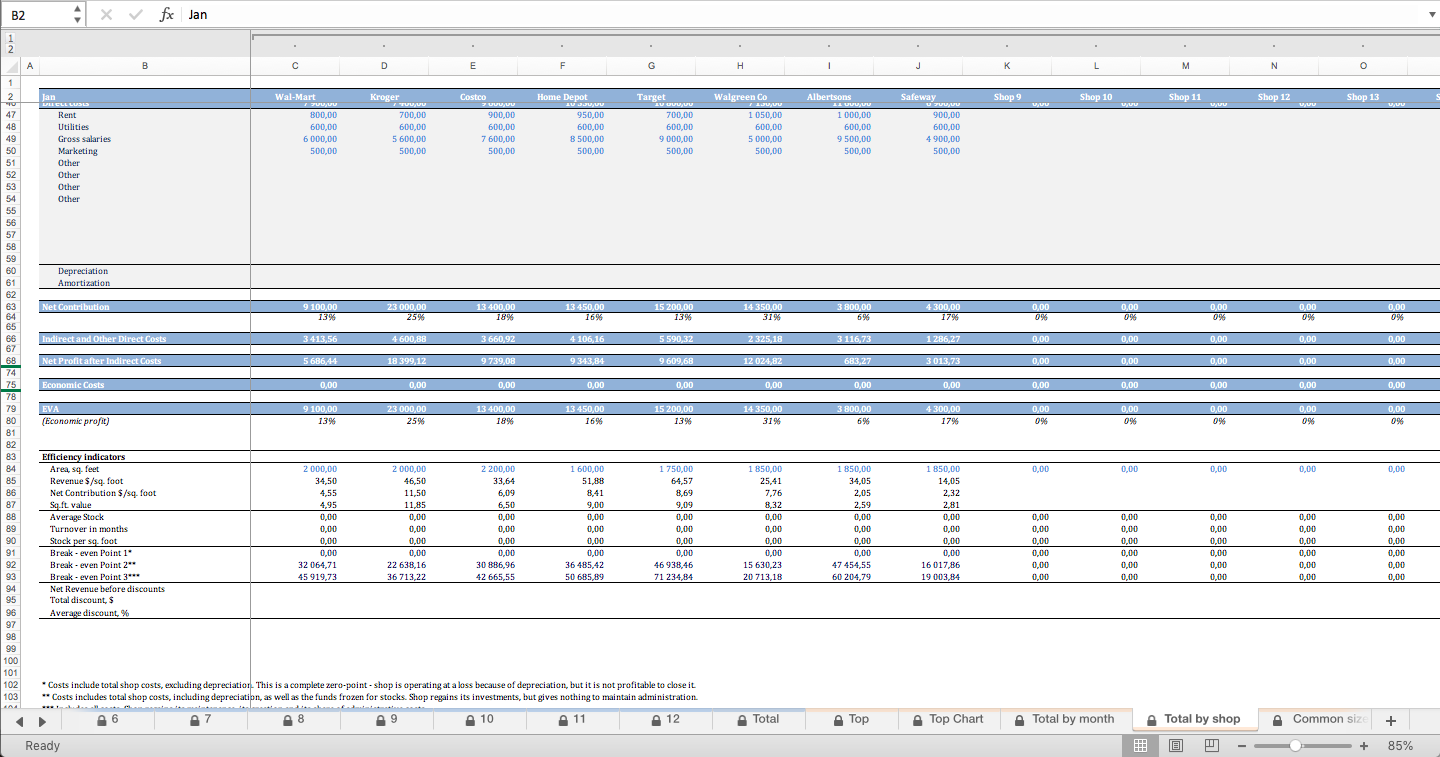The image size is (1440, 757).
Task: Select the Total by shop sheet tab
Action: 1194,719
